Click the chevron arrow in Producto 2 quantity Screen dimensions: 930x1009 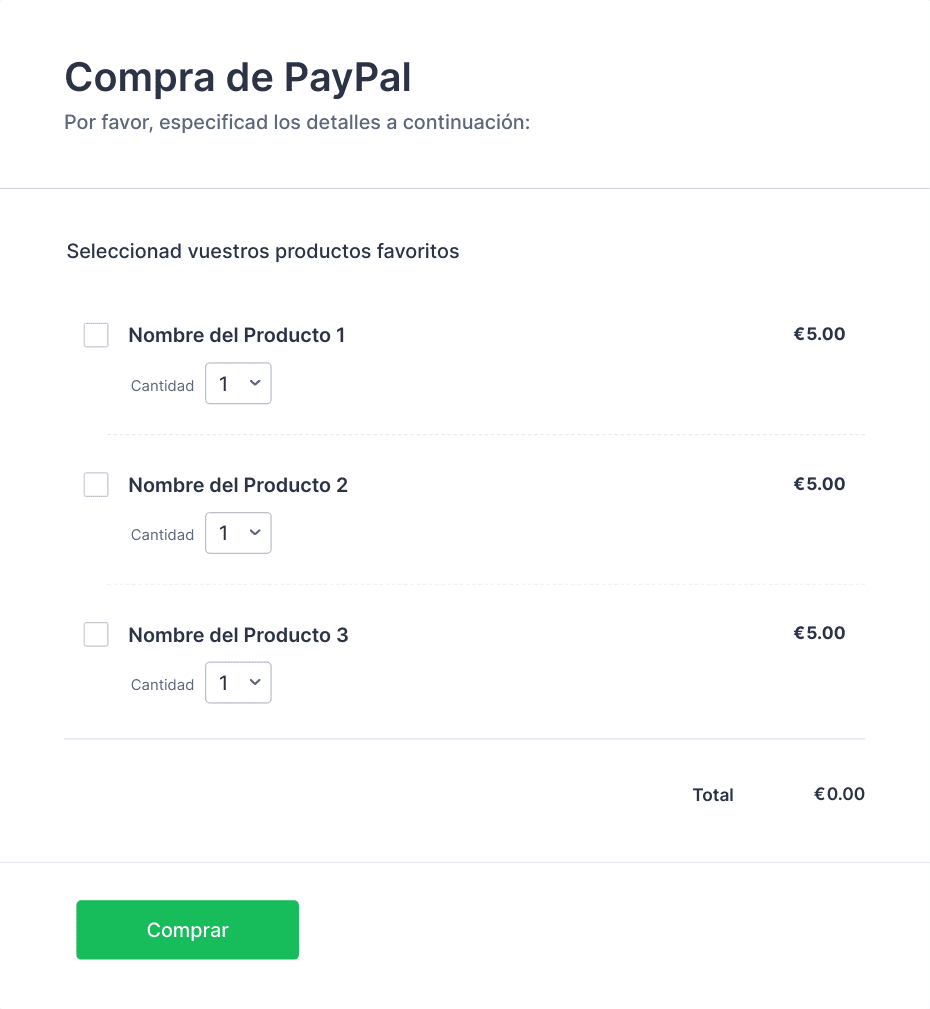point(255,532)
